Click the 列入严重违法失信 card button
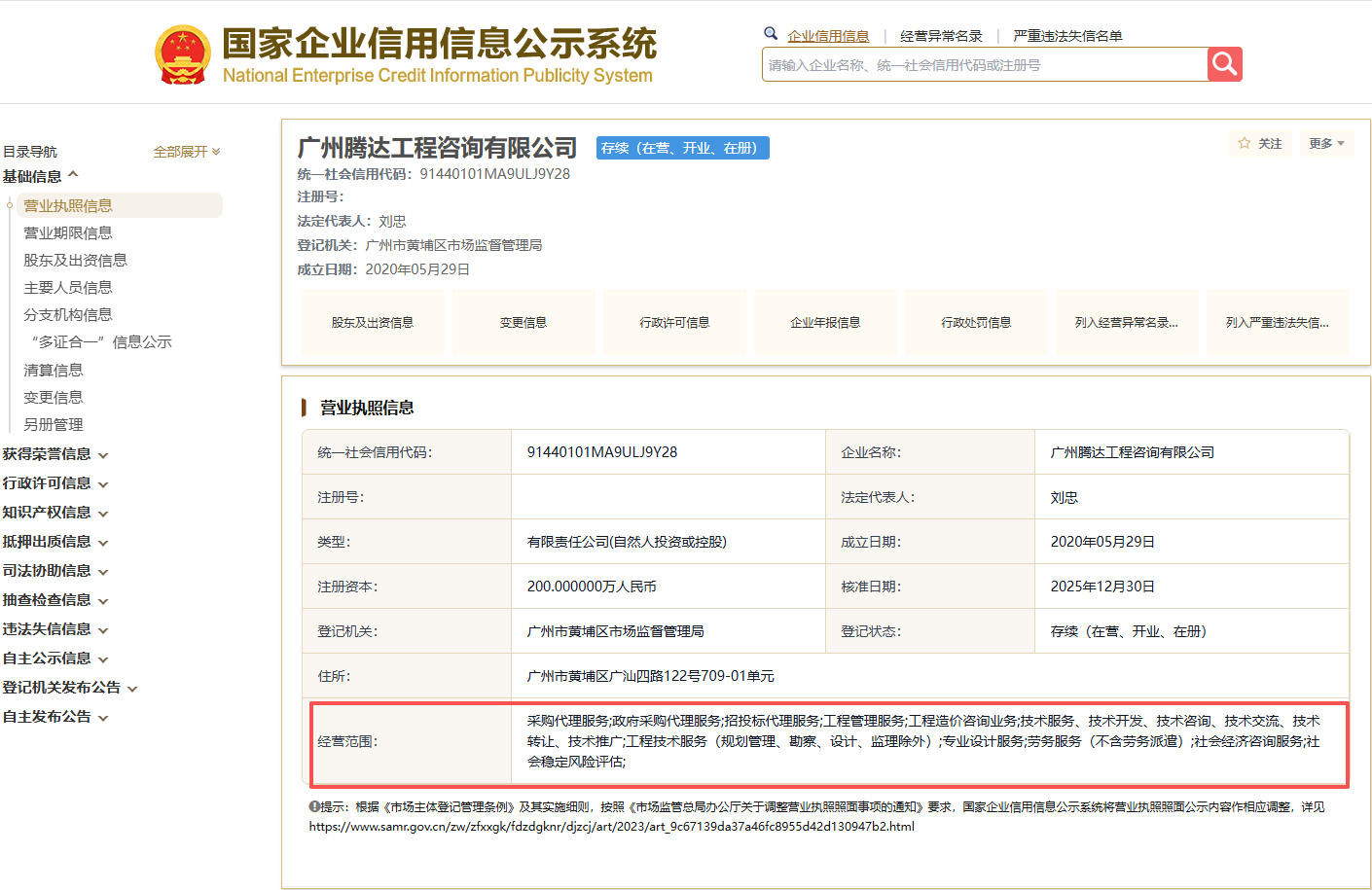Image resolution: width=1372 pixels, height=890 pixels. pos(1278,322)
